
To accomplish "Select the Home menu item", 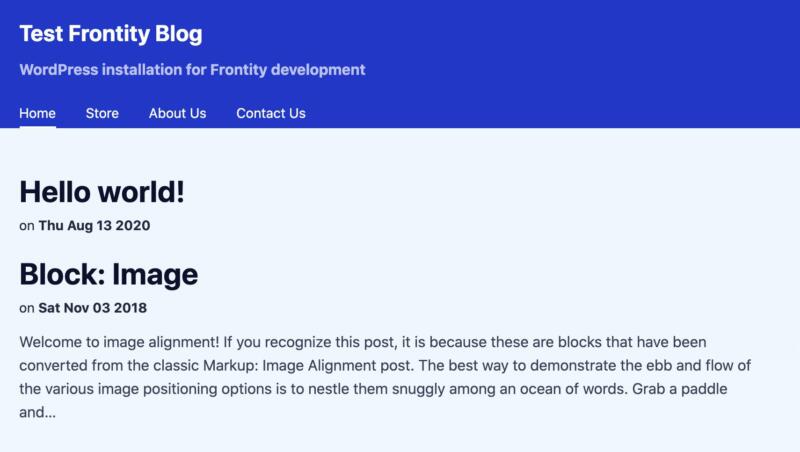I will pos(37,113).
